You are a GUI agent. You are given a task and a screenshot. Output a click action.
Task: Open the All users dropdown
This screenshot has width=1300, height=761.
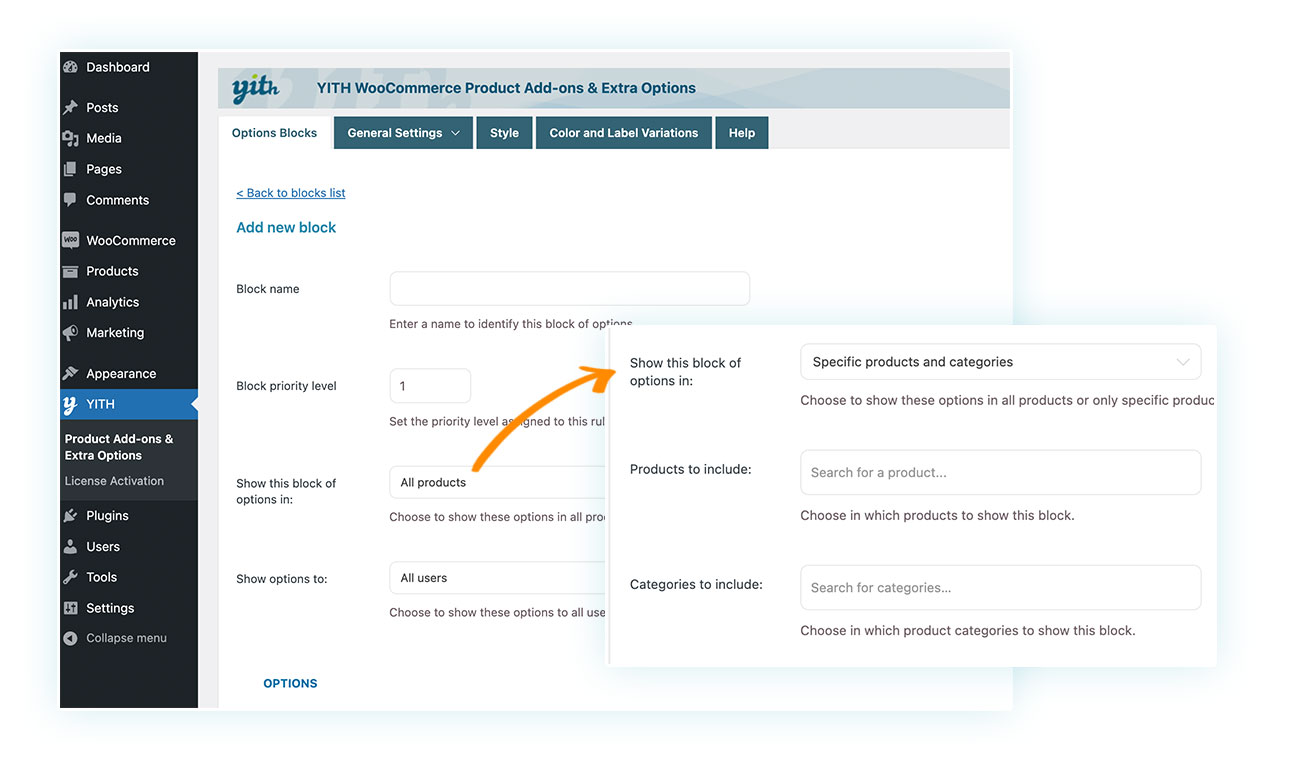[x=498, y=578]
